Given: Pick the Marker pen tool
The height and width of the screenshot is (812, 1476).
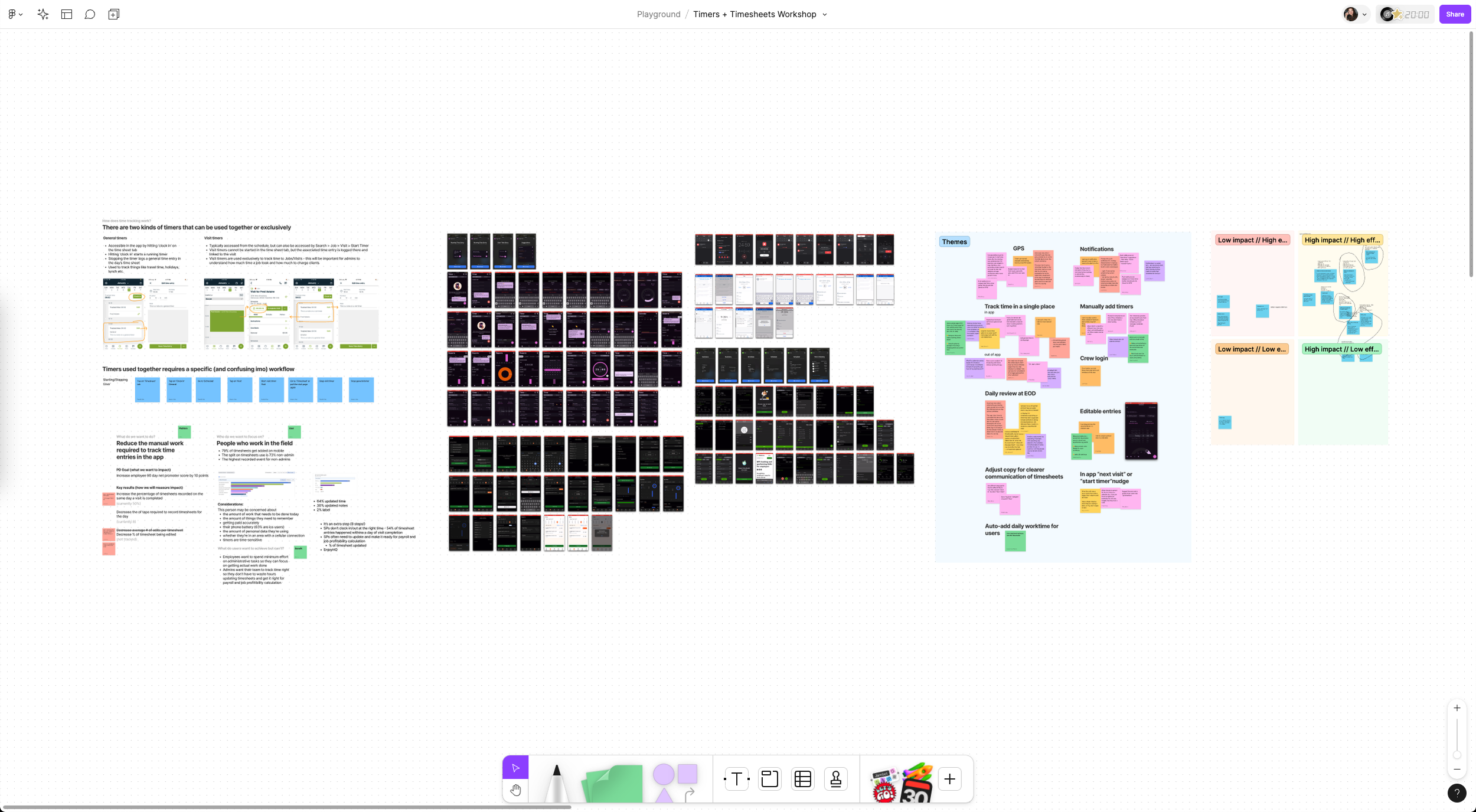Looking at the screenshot, I should click(x=556, y=782).
